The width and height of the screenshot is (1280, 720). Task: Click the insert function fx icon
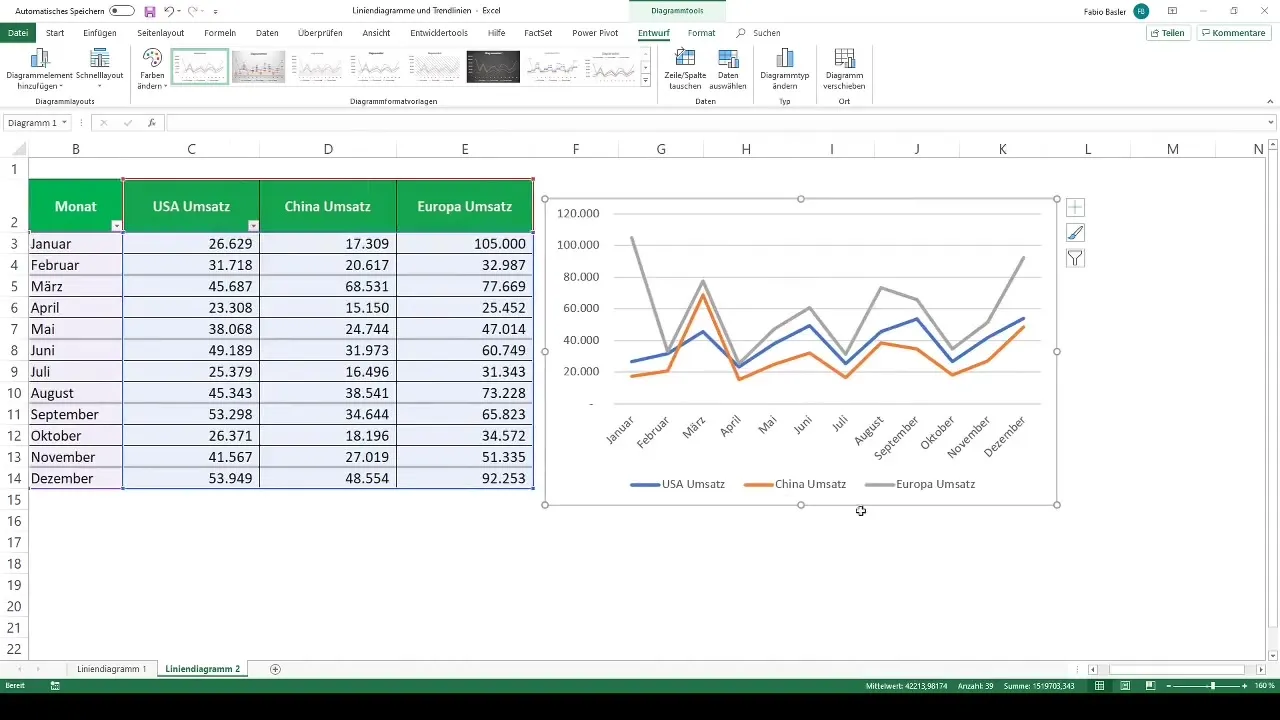point(152,123)
